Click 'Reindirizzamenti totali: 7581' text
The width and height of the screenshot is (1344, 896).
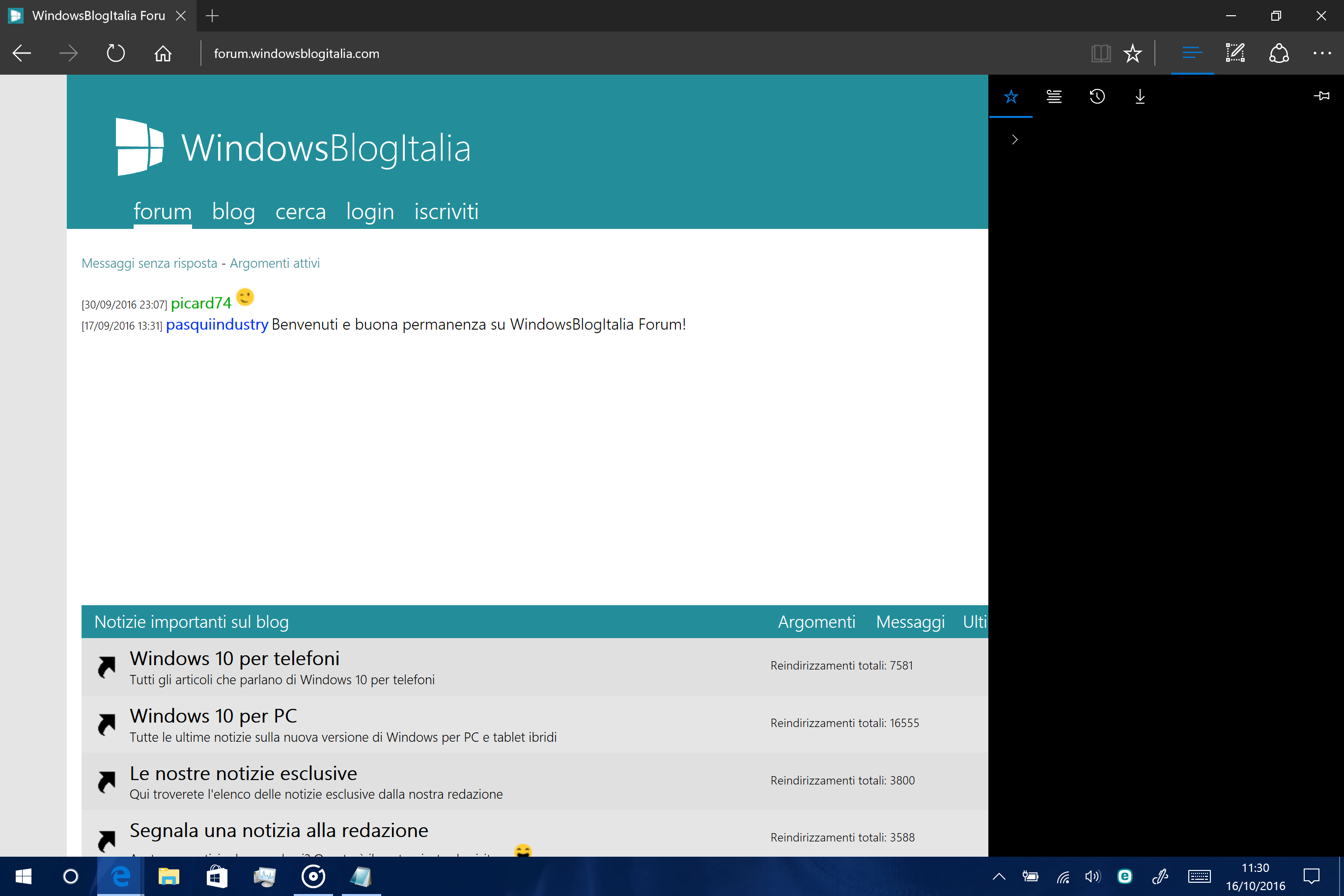841,666
